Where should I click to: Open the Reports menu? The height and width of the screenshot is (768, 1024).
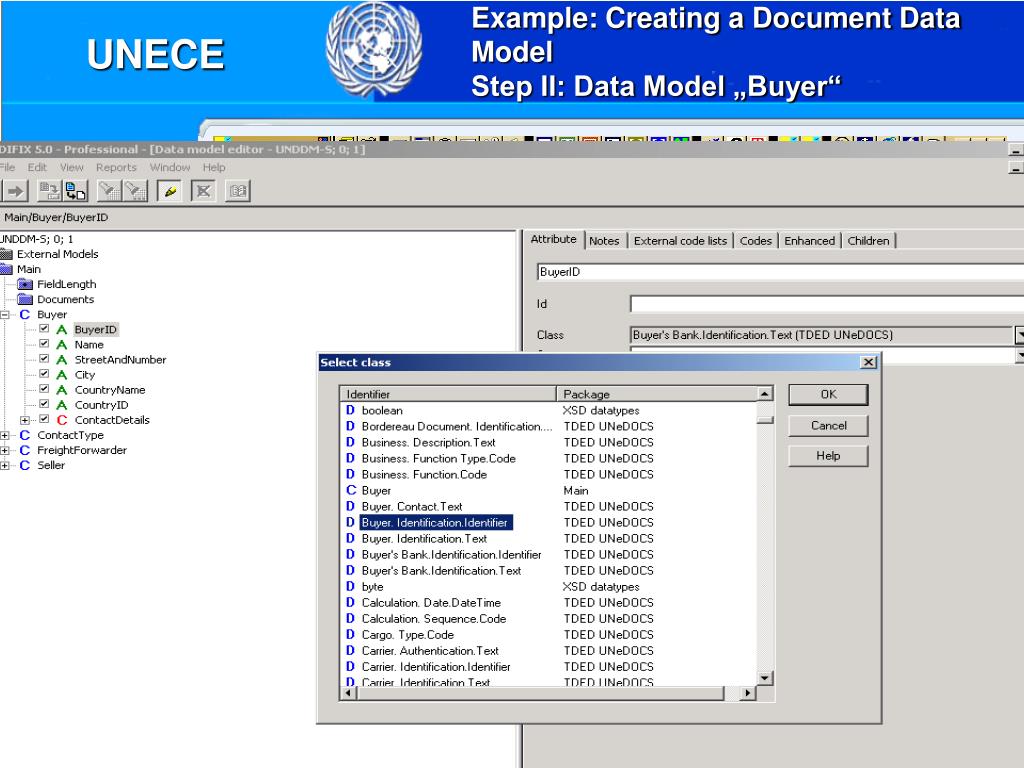tap(116, 167)
